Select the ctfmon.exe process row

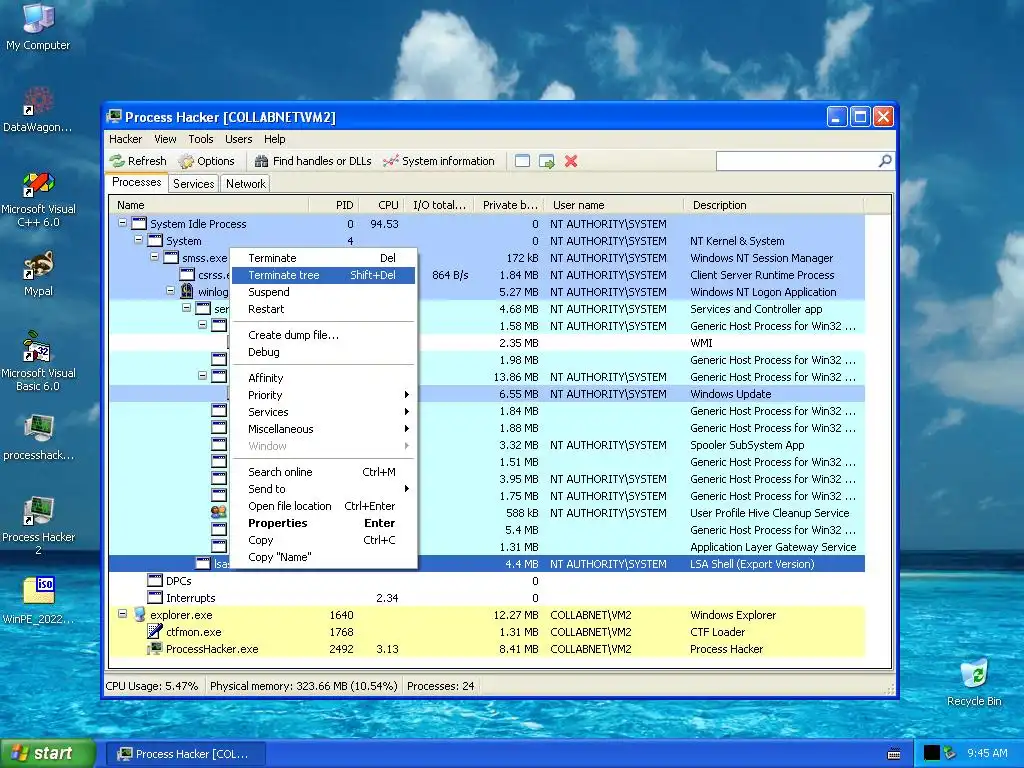click(x=487, y=632)
